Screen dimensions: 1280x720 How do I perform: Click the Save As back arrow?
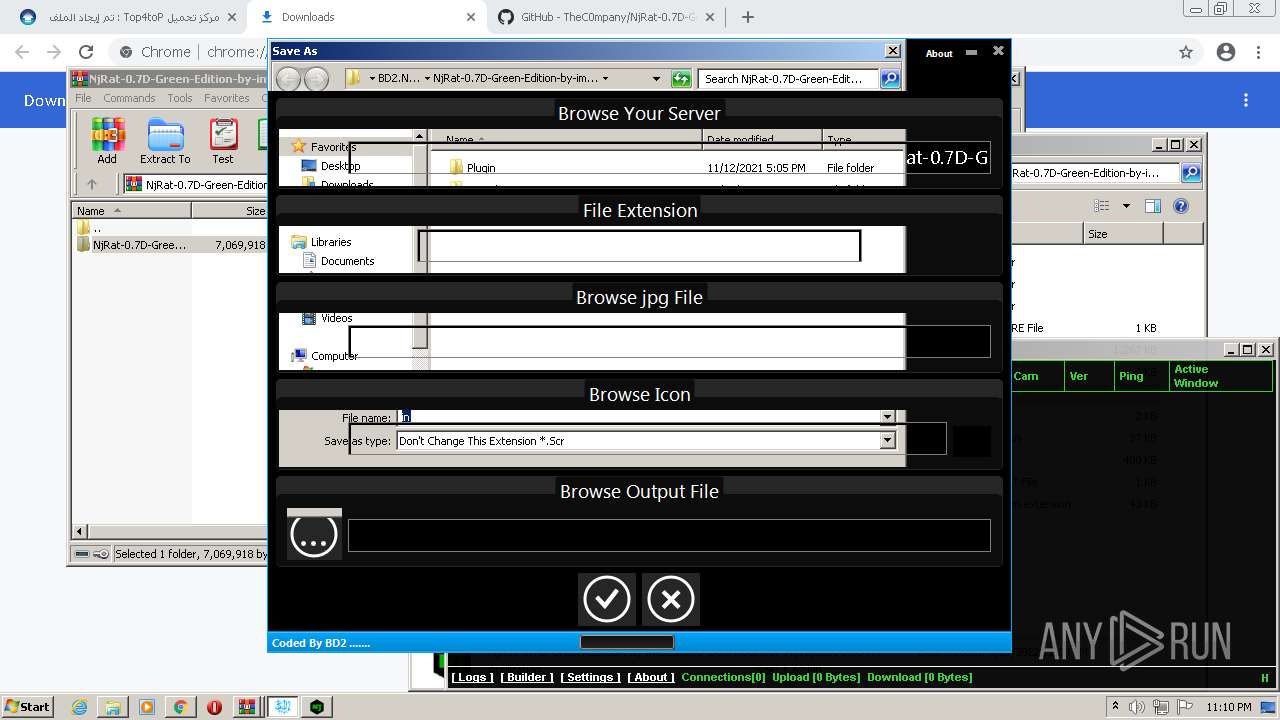[x=288, y=79]
